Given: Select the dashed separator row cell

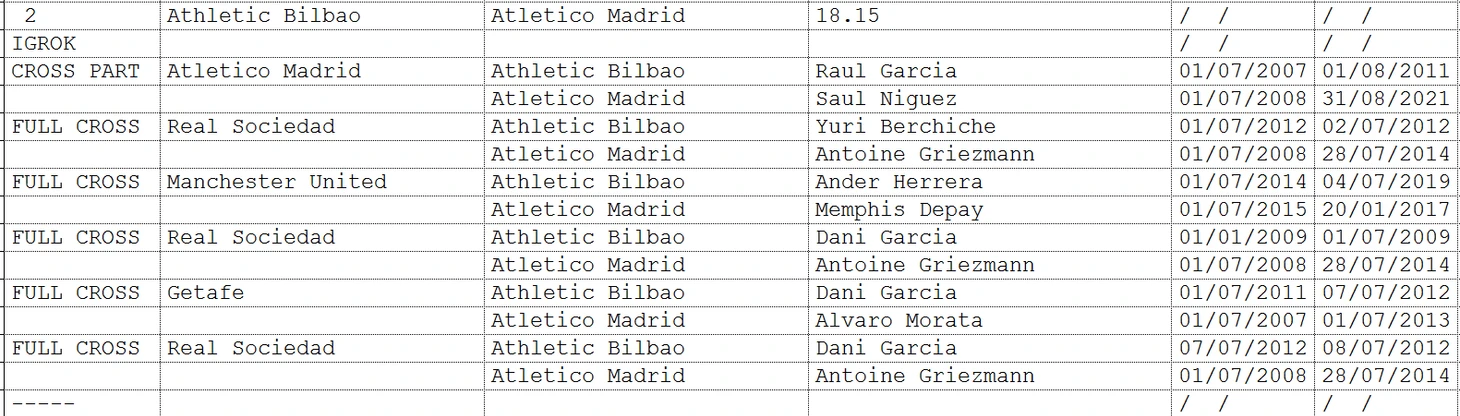Looking at the screenshot, I should [83, 404].
